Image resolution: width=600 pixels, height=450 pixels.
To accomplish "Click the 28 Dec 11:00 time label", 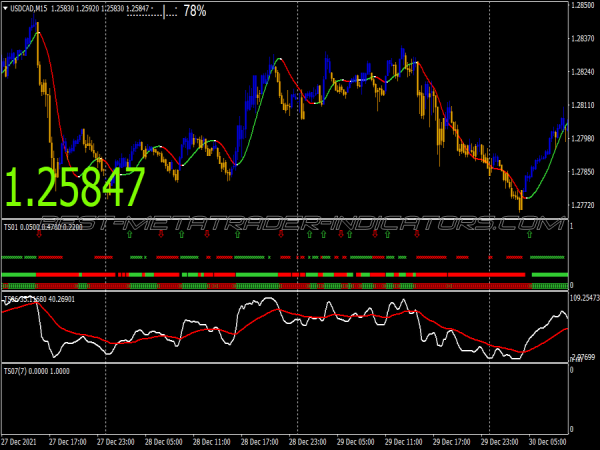I will pos(212,442).
